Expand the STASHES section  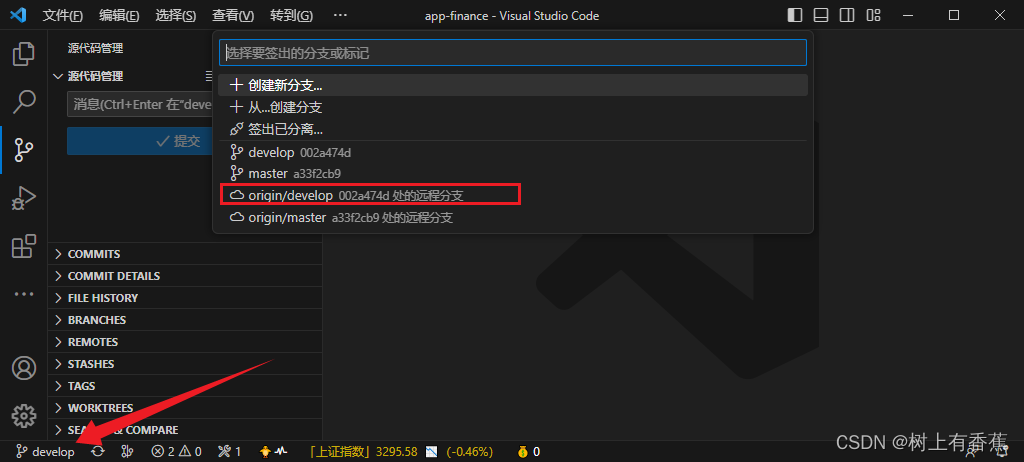[x=185, y=364]
